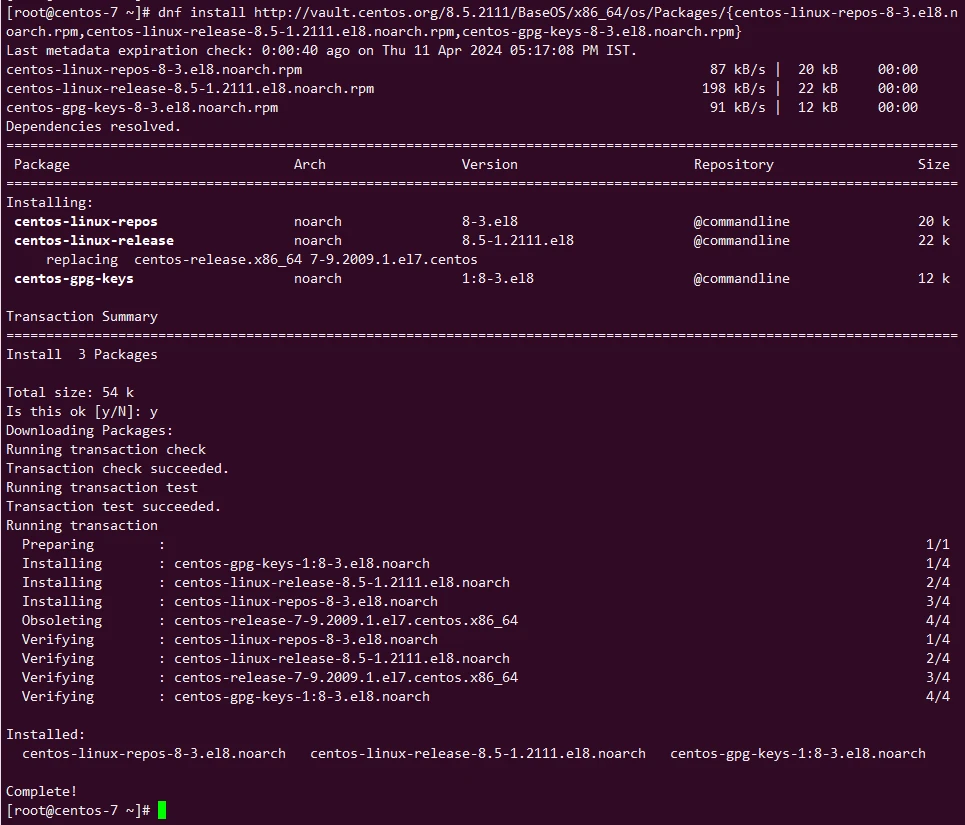This screenshot has width=965, height=825.
Task: Click the green cursor block at the prompt
Action: (x=162, y=810)
